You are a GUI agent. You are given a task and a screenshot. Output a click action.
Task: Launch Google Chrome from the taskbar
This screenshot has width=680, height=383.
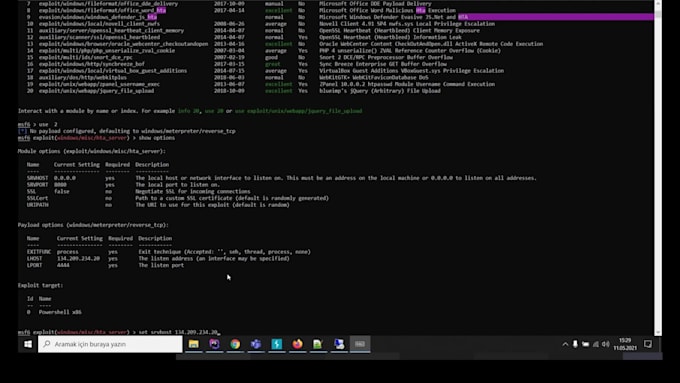(x=235, y=344)
